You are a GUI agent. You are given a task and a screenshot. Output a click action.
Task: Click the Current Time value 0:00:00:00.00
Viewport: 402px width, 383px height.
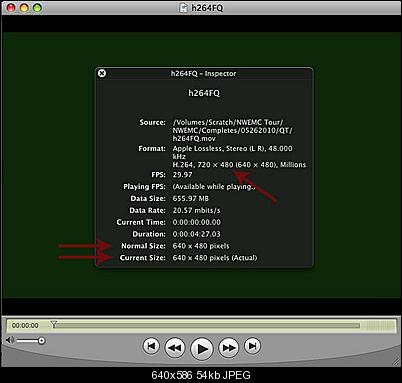[x=197, y=222]
